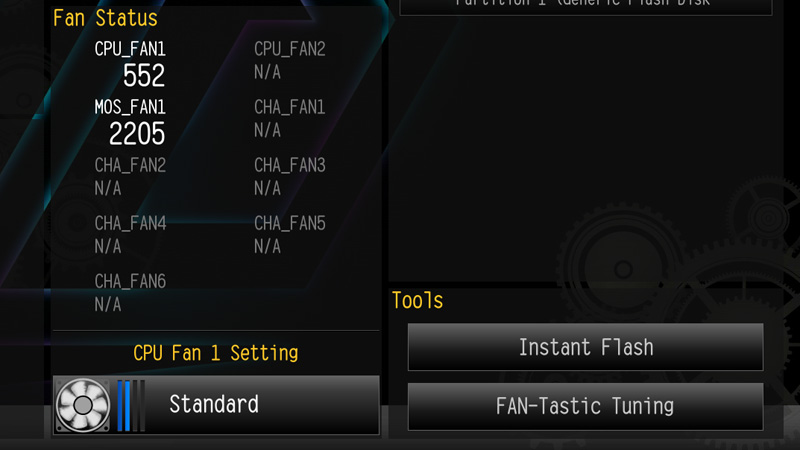
Task: Click the CPU fan icon
Action: point(82,405)
